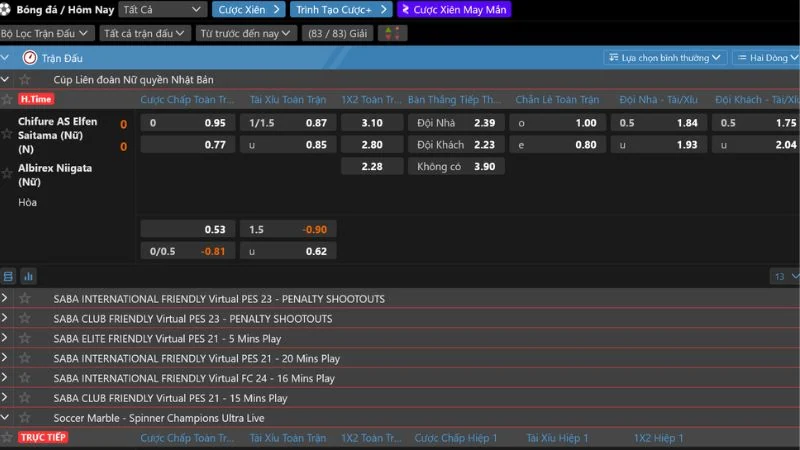Expand SABA INTERNATIONAL FRIENDLY FC 24 16 Mins

tap(5, 378)
